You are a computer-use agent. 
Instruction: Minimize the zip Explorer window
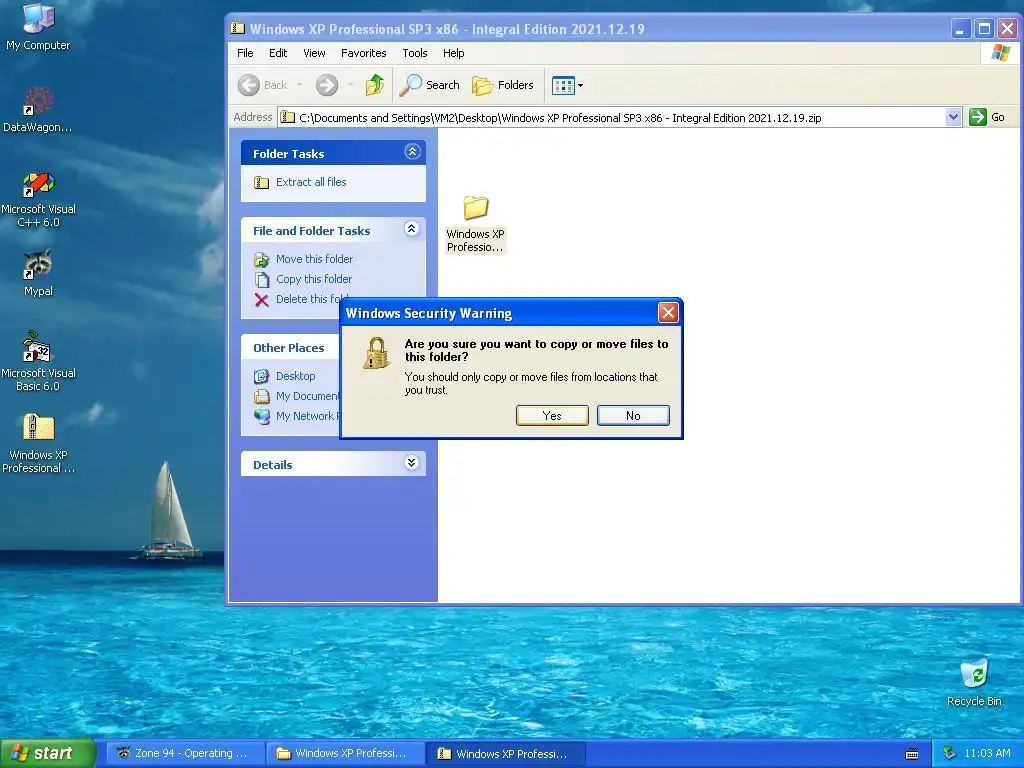(960, 29)
